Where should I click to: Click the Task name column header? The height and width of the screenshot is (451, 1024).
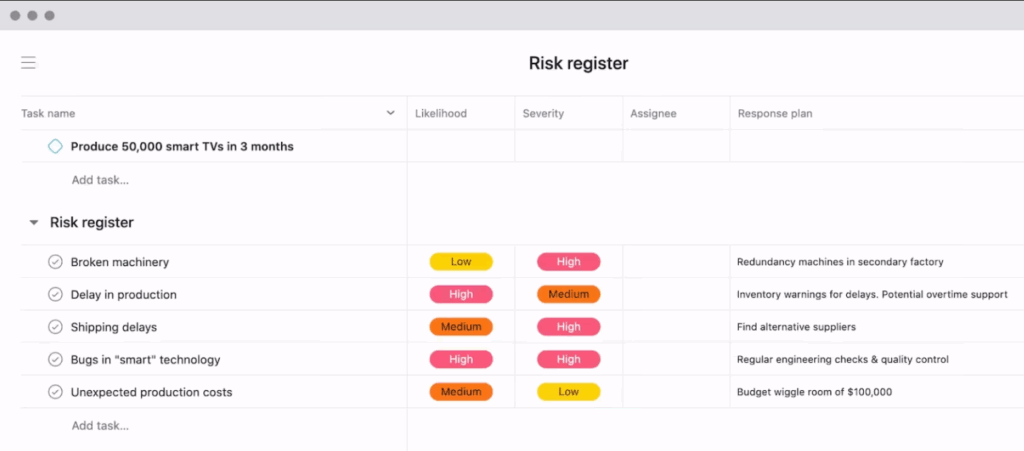pos(48,114)
